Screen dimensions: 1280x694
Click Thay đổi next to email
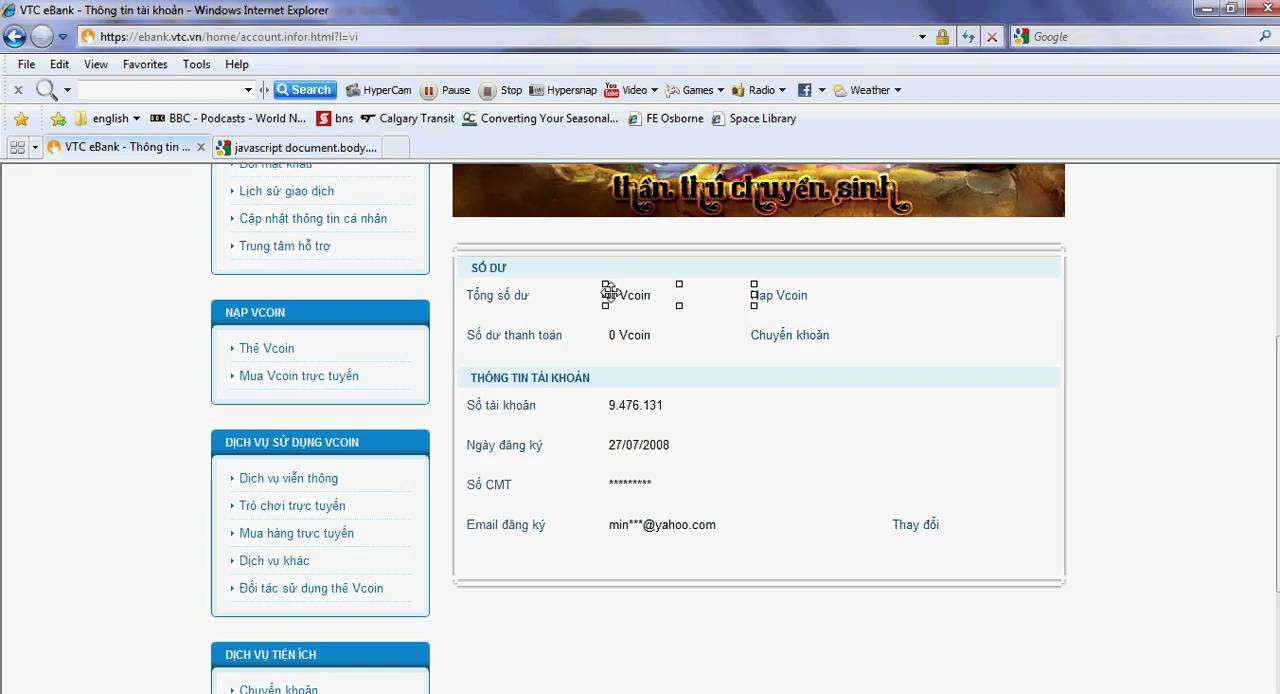click(x=916, y=524)
